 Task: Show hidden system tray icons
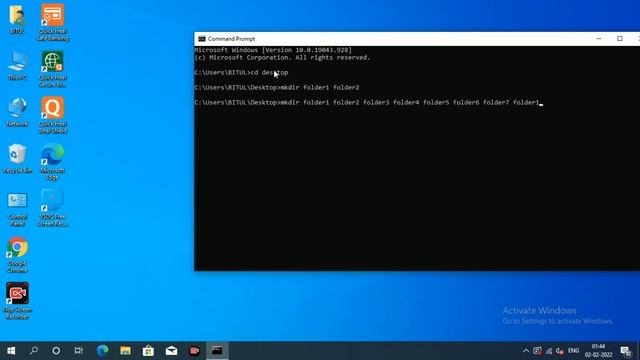(x=526, y=351)
